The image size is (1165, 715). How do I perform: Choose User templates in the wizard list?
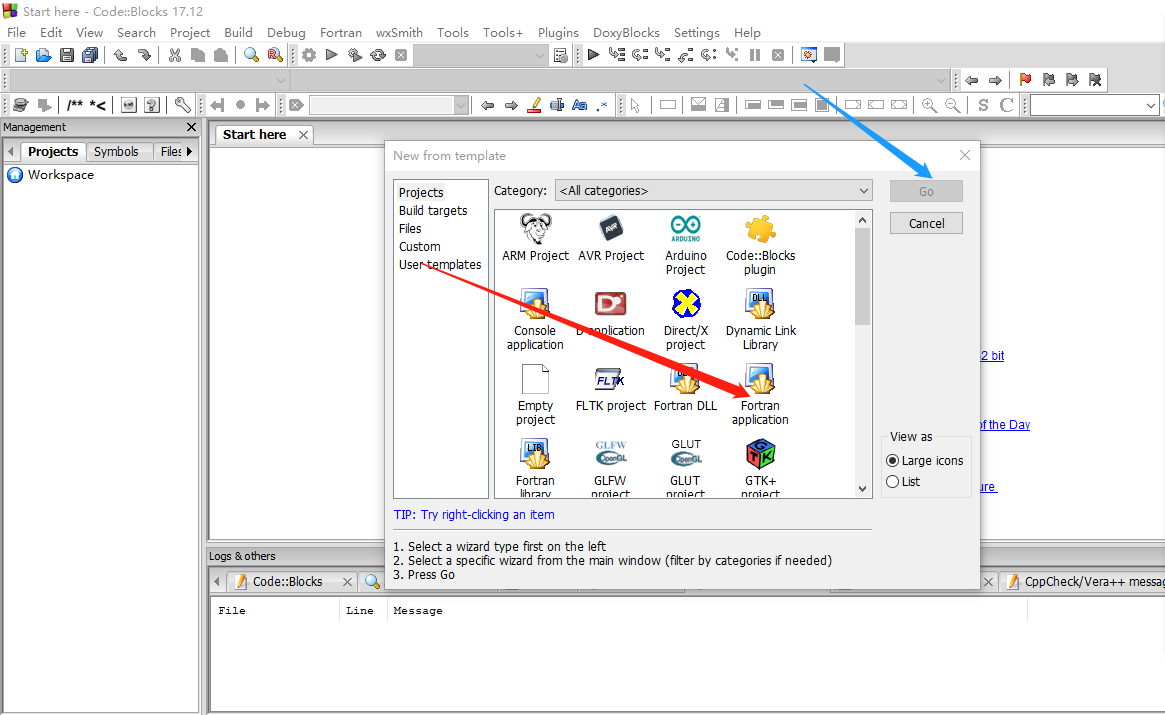click(441, 264)
